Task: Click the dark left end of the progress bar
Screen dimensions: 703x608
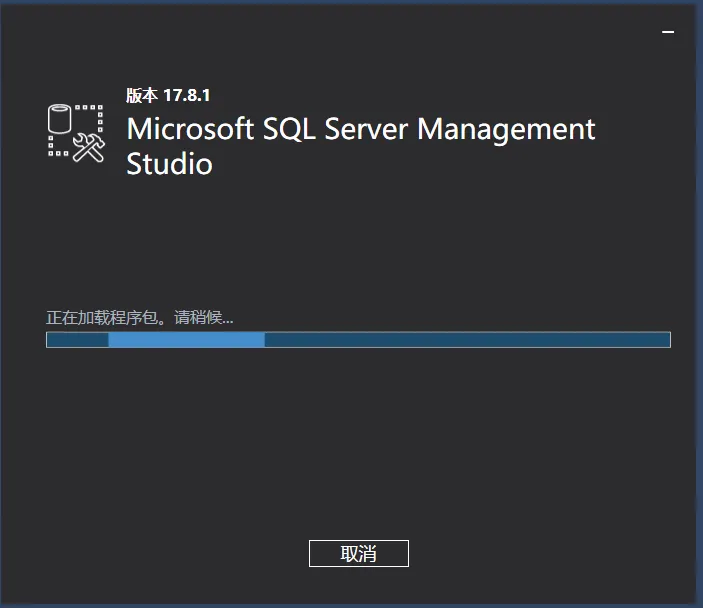Action: coord(77,340)
